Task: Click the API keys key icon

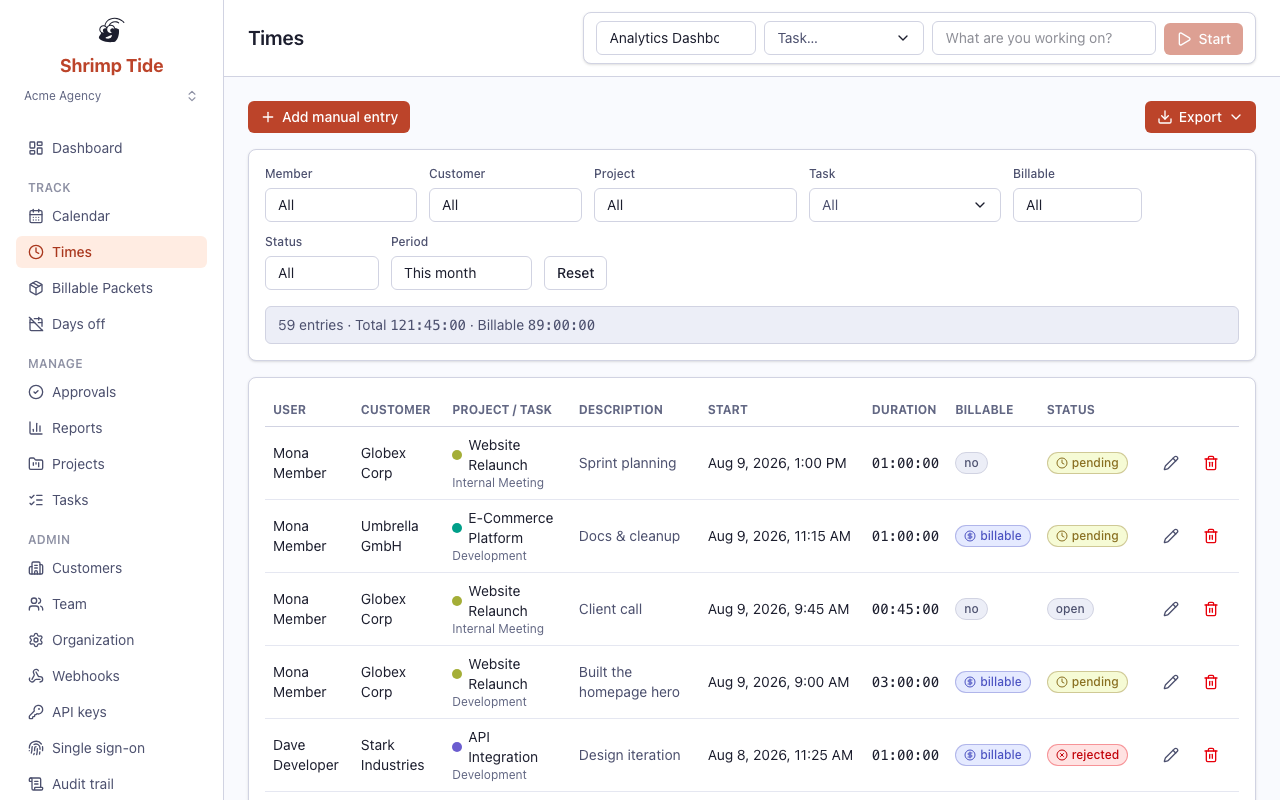Action: 36,712
